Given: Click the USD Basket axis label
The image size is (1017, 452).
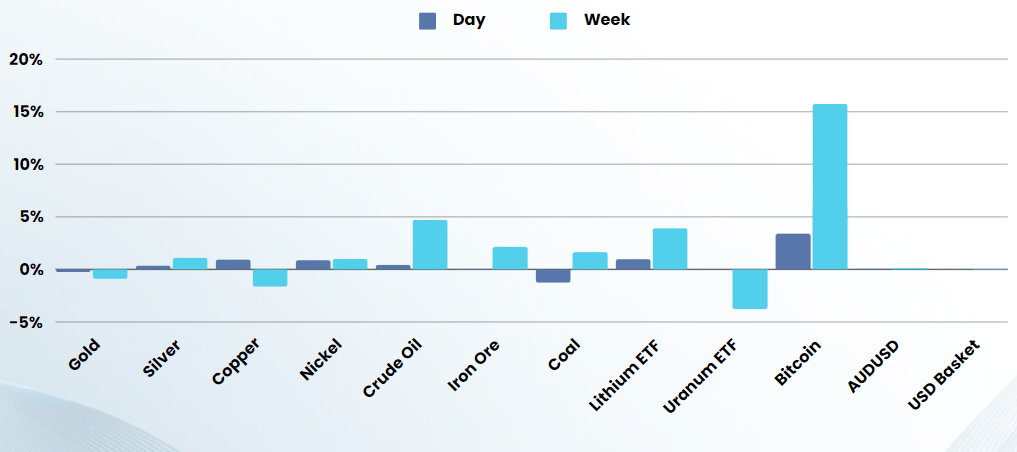Looking at the screenshot, I should pyautogui.click(x=943, y=373).
